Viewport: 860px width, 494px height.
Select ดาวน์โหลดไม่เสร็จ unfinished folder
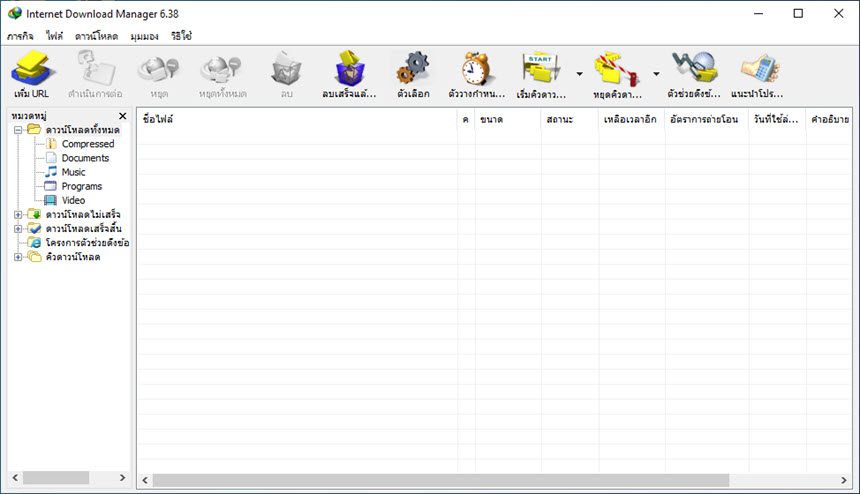tap(83, 214)
